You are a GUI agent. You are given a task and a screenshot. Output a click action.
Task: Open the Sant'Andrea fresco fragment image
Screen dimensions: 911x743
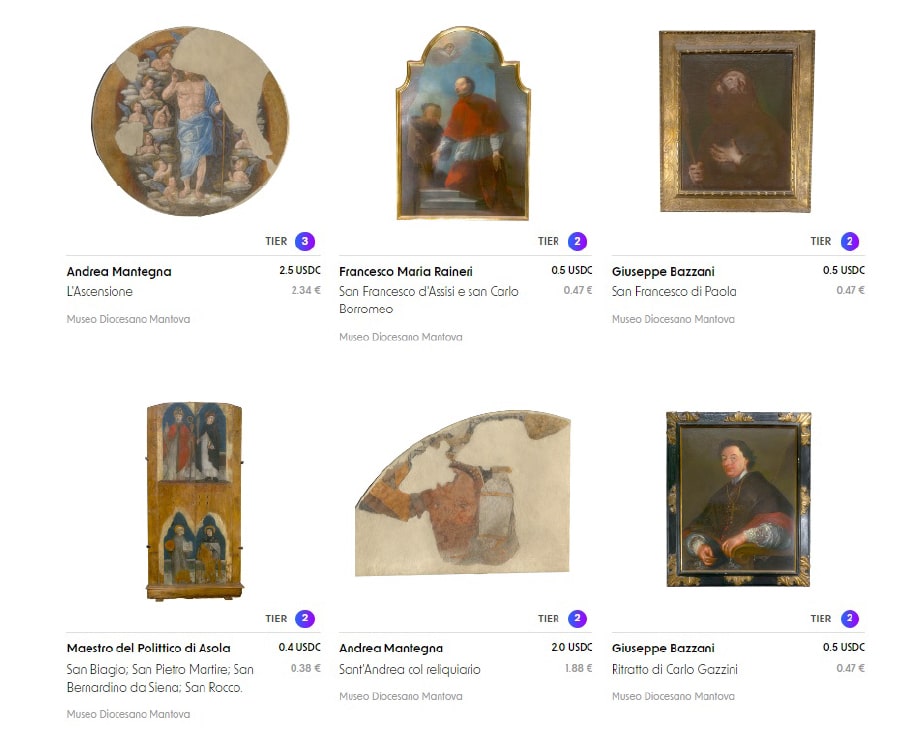(x=463, y=493)
